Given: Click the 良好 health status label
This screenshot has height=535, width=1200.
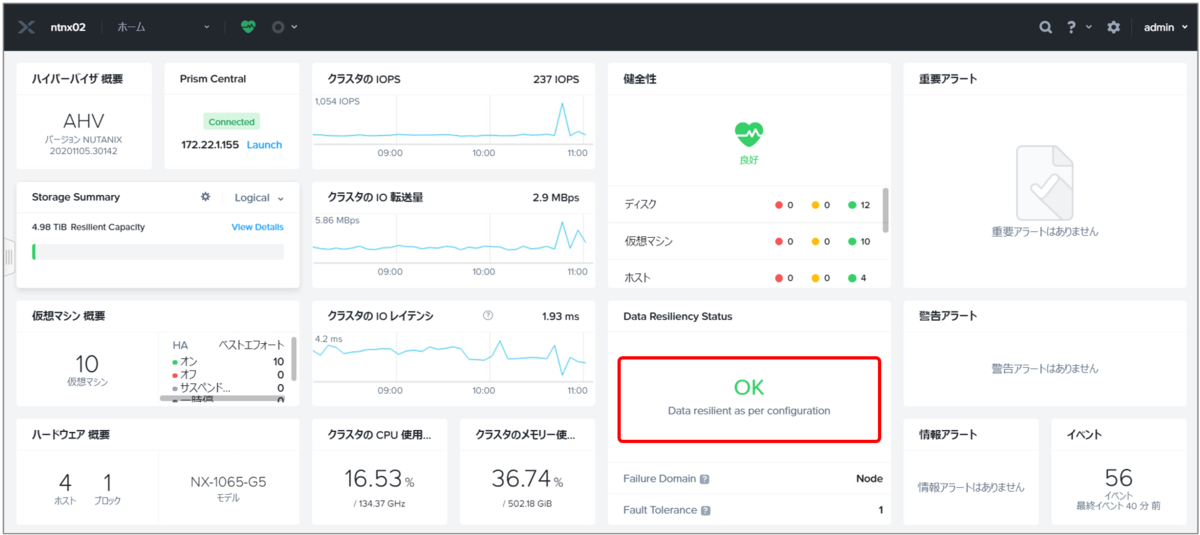Looking at the screenshot, I should tap(749, 158).
